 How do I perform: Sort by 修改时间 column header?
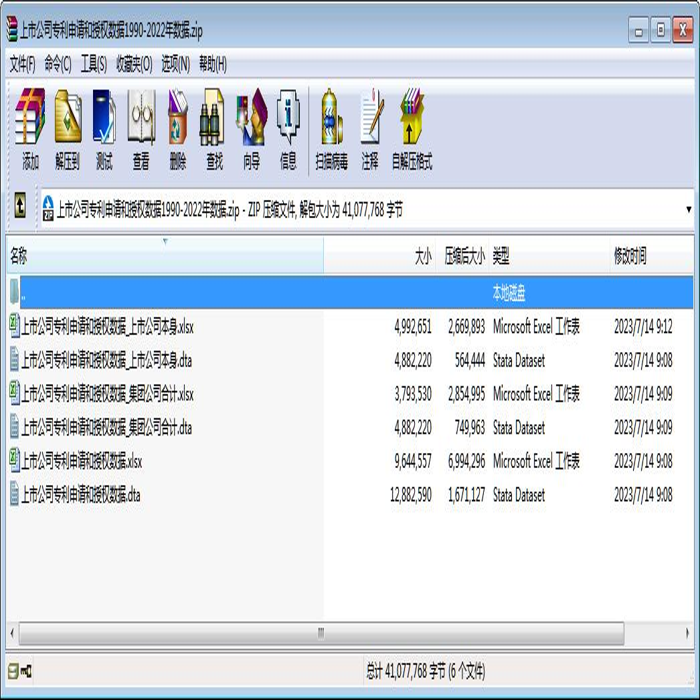[x=651, y=256]
